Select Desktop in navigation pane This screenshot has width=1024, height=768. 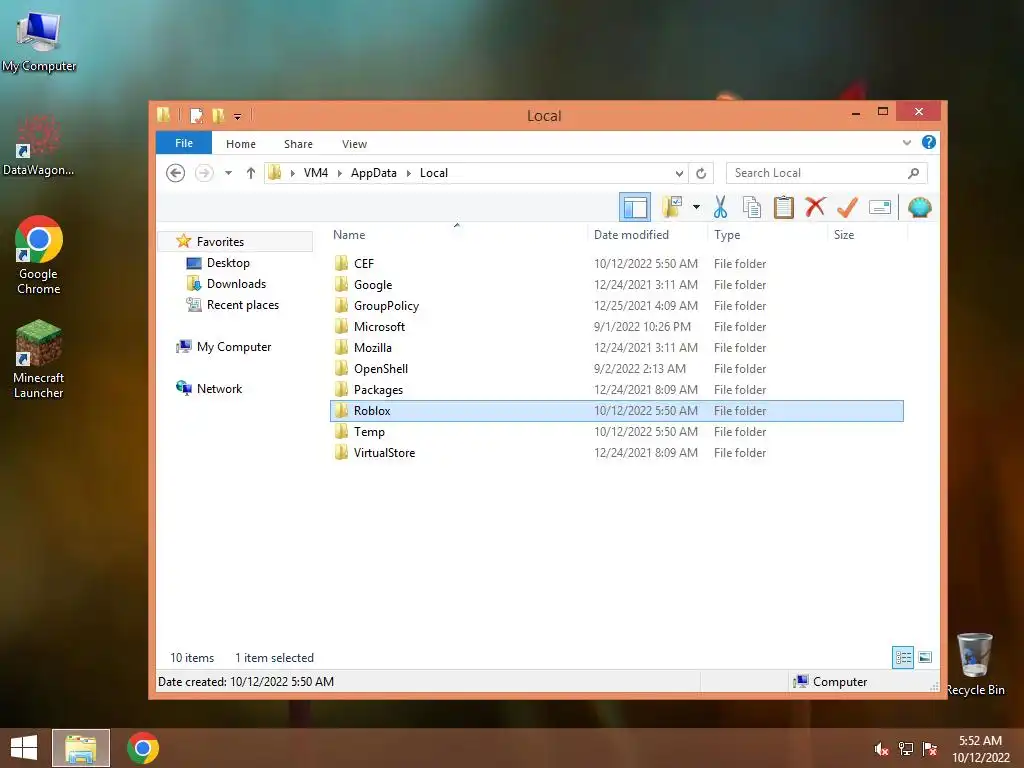[228, 263]
